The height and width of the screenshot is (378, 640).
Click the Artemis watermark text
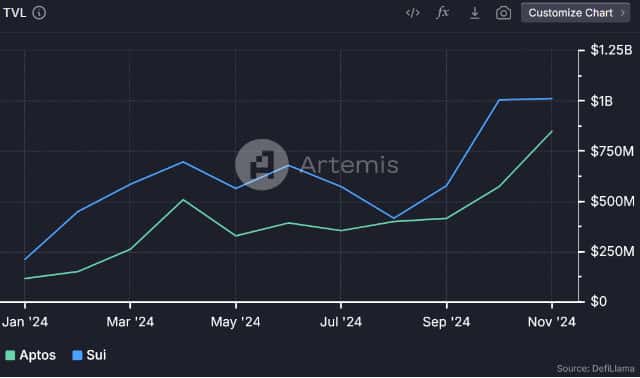349,165
